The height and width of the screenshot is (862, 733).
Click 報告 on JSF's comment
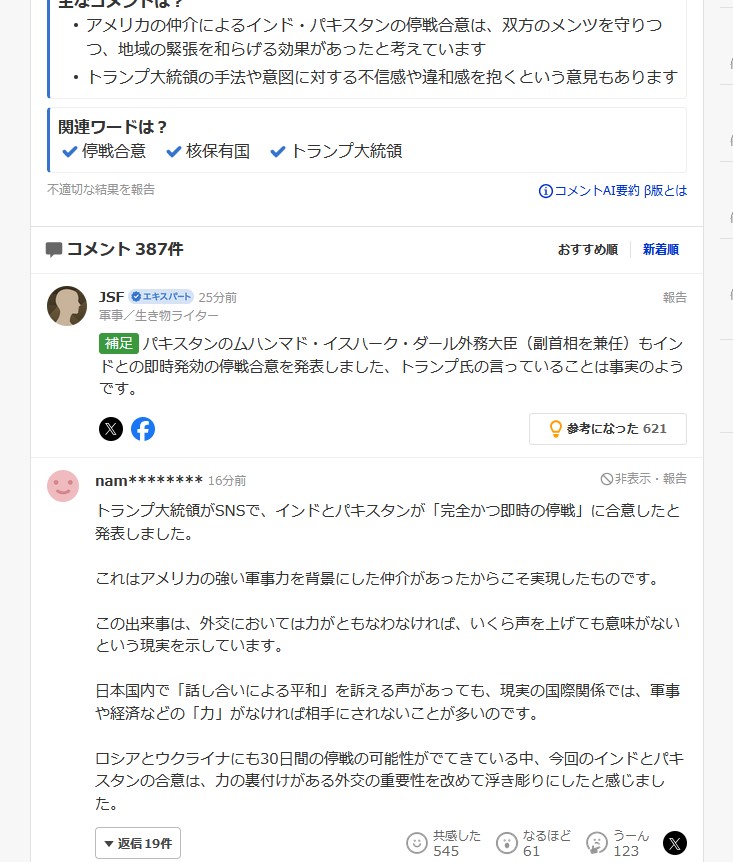(x=675, y=297)
